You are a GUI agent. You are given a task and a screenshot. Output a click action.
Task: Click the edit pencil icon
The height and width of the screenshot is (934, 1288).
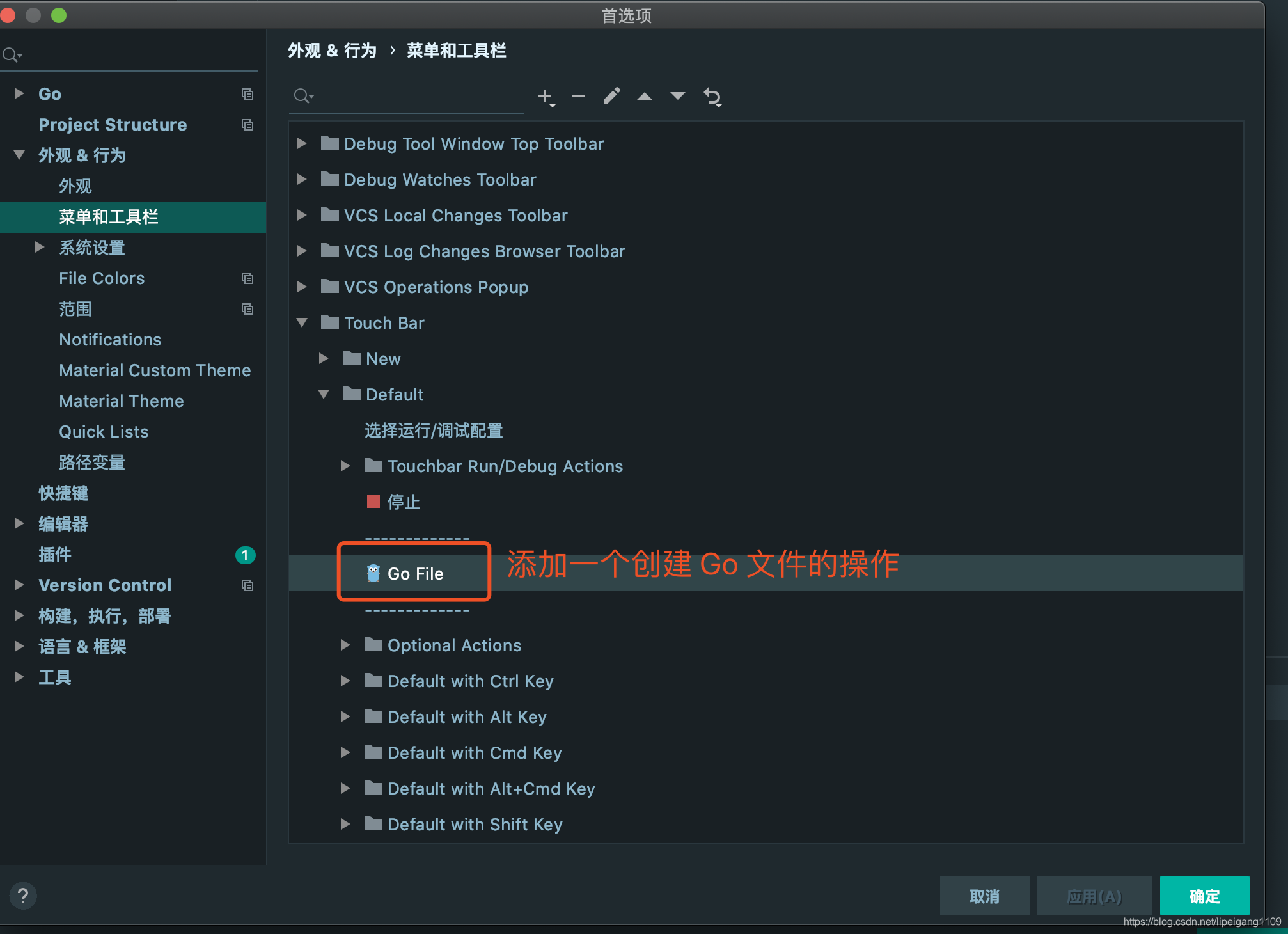tap(611, 96)
